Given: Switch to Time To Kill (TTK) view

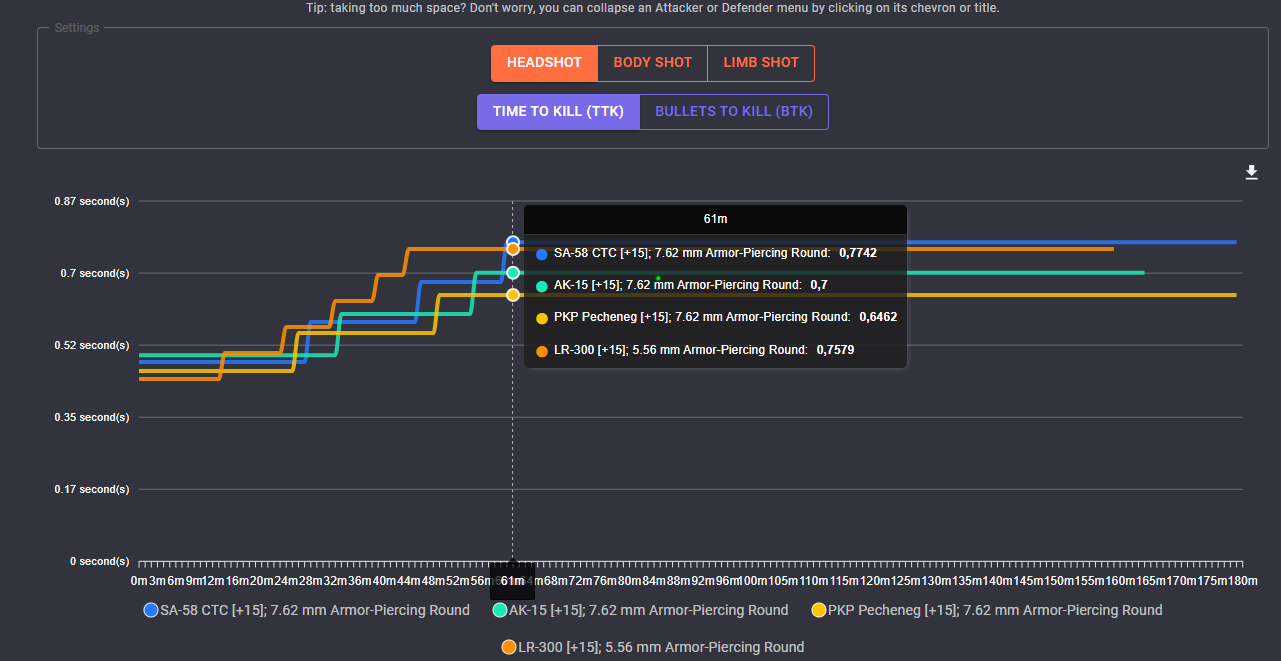Looking at the screenshot, I should point(558,112).
